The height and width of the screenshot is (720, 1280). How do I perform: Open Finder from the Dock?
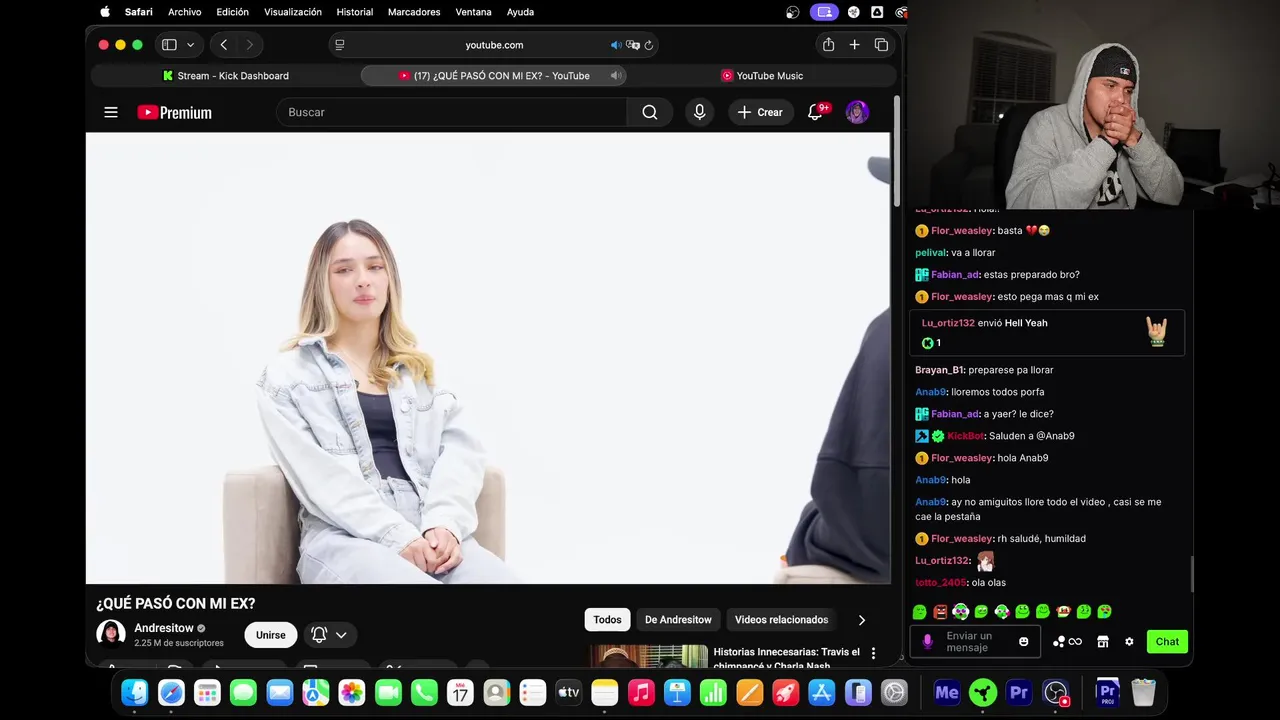tap(135, 692)
